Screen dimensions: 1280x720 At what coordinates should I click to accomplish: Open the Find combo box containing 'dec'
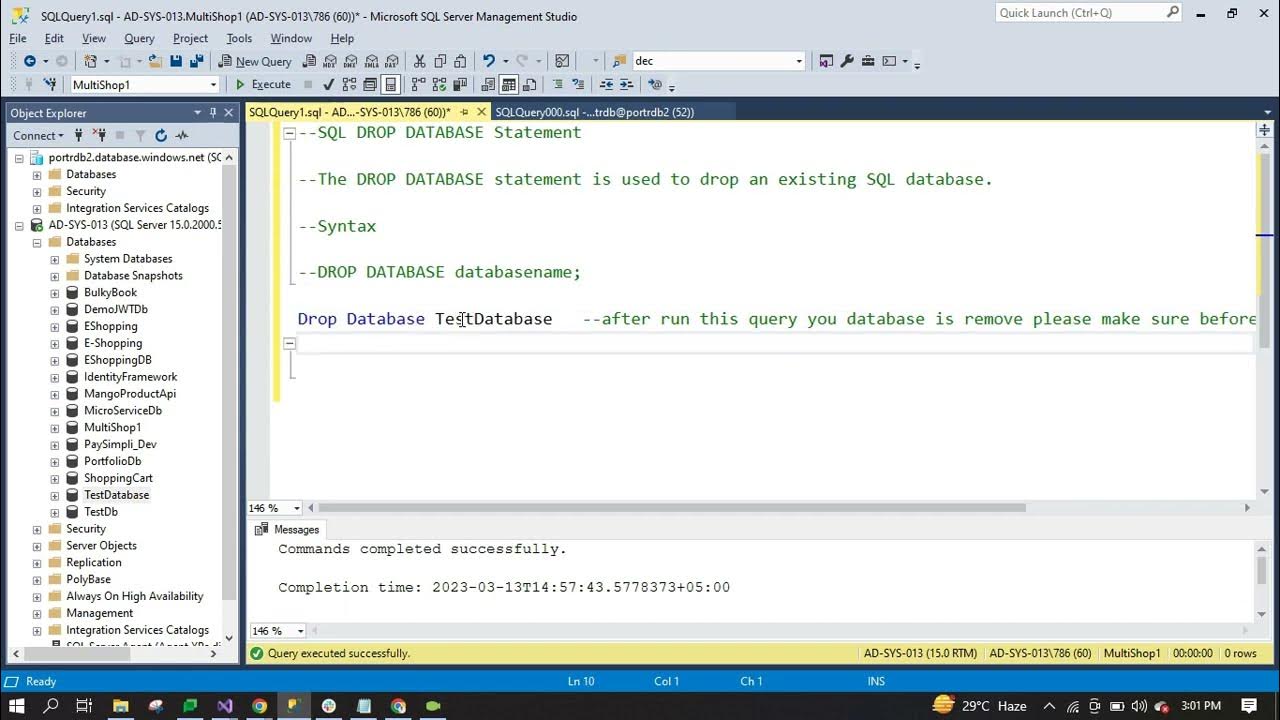[x=798, y=61]
